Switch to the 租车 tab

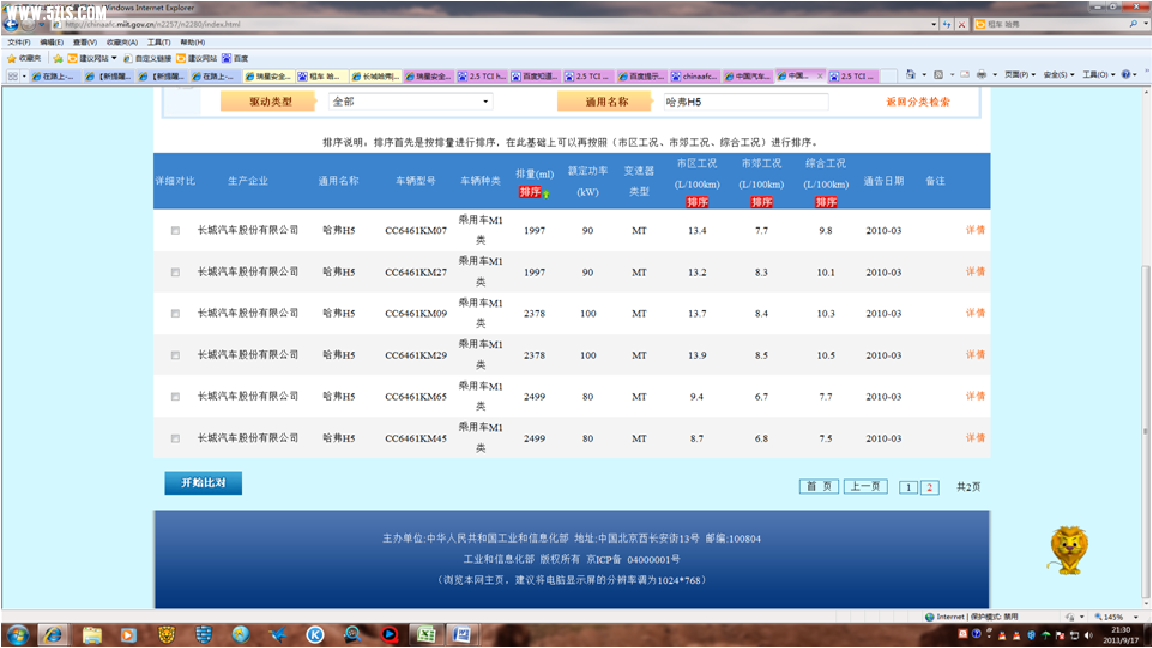click(323, 76)
